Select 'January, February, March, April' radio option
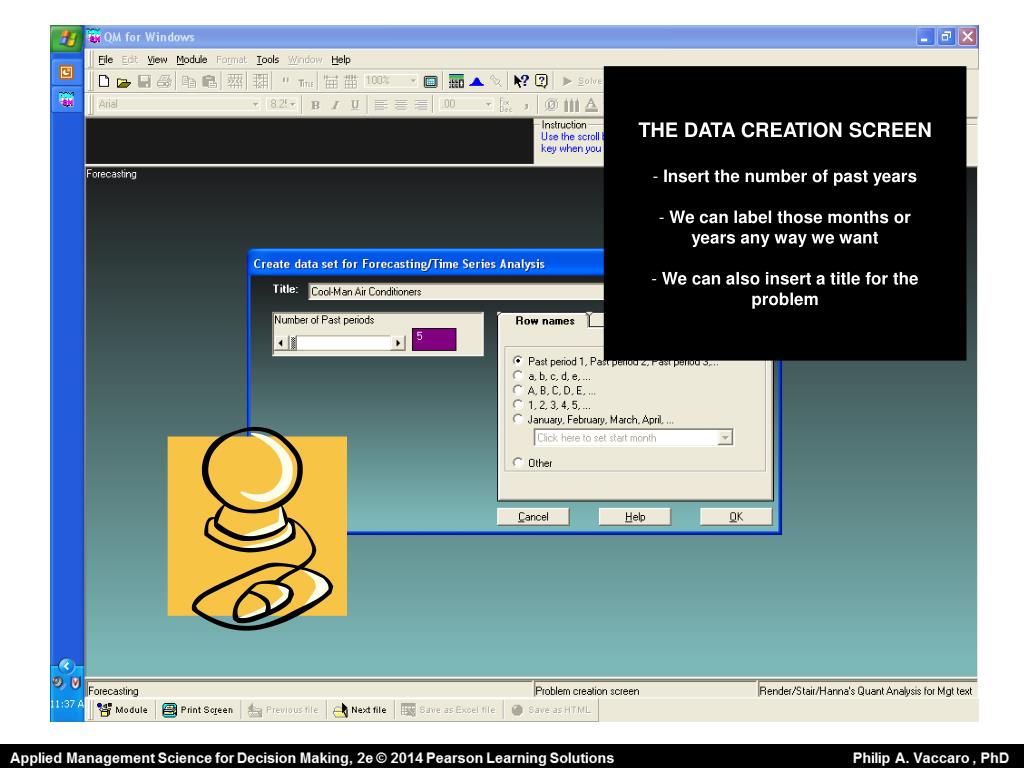This screenshot has width=1024, height=768. (x=518, y=420)
